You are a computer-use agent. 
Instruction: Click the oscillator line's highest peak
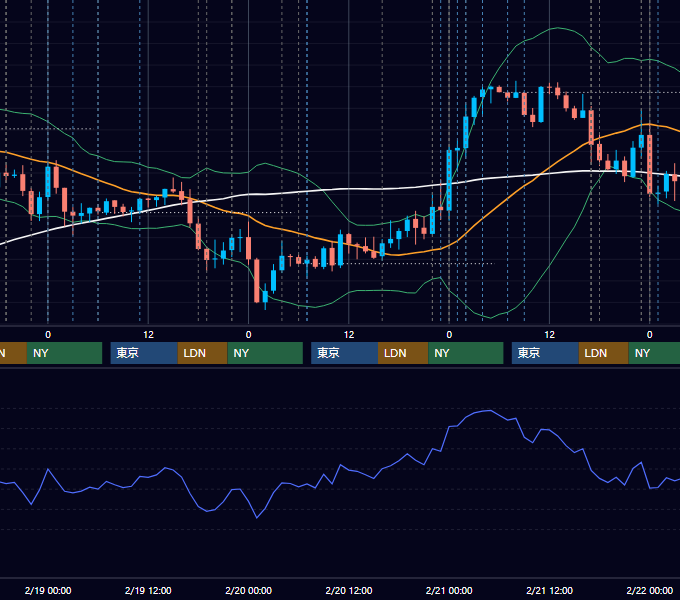click(489, 410)
